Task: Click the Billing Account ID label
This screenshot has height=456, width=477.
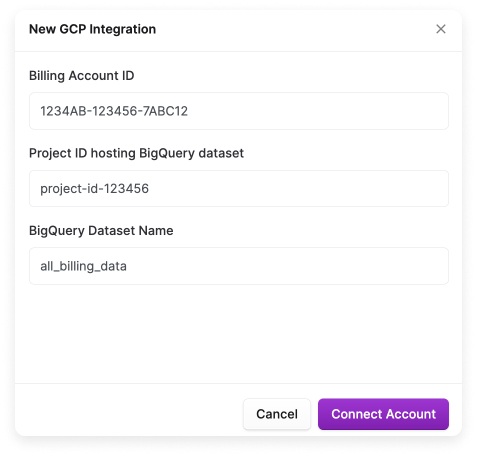Action: tap(82, 76)
